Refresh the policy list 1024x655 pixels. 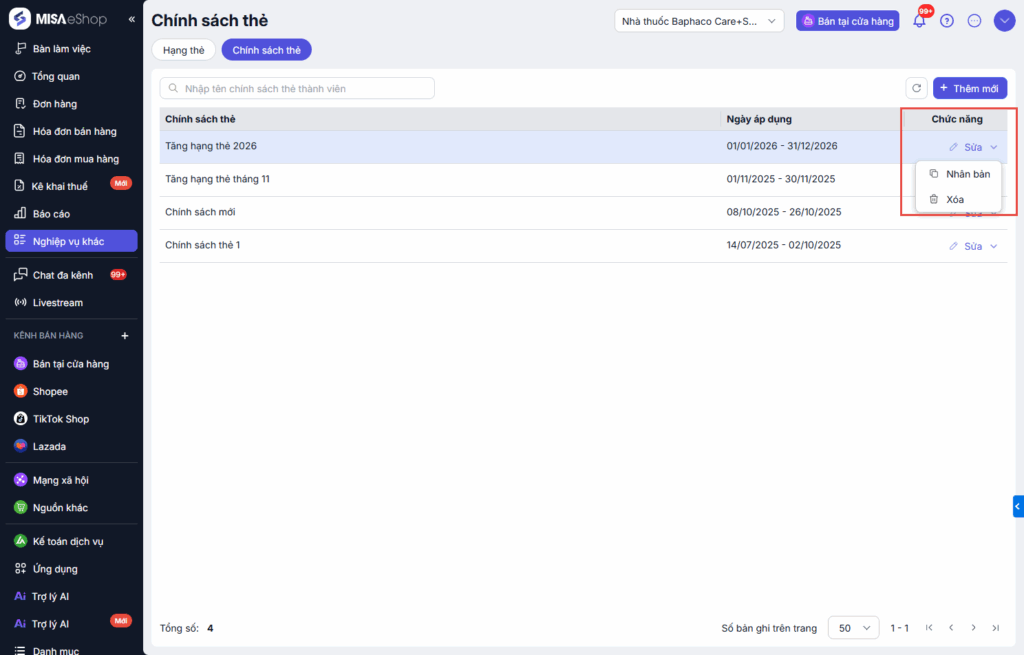pyautogui.click(x=916, y=88)
